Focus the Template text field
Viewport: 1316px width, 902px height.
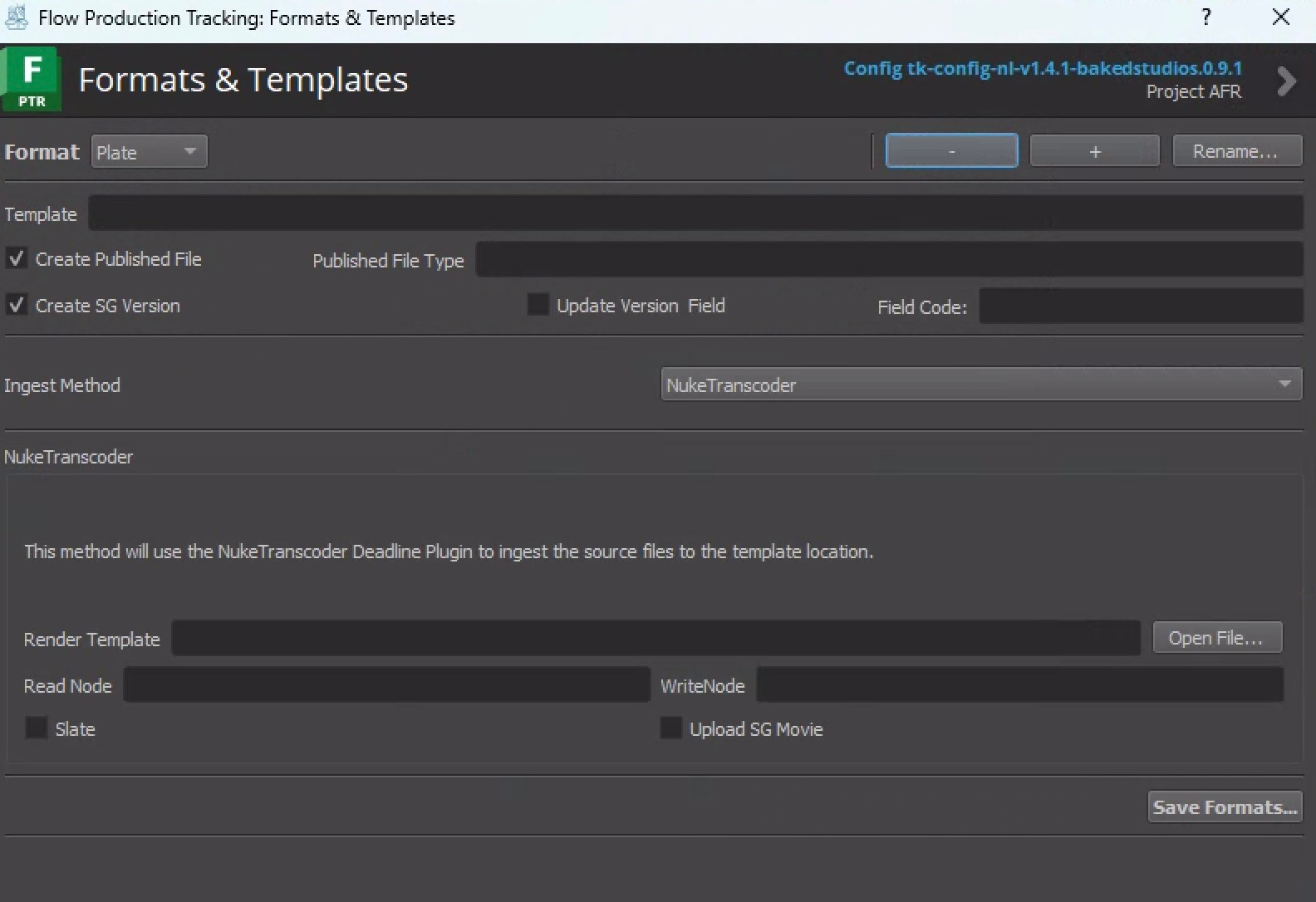(x=695, y=213)
